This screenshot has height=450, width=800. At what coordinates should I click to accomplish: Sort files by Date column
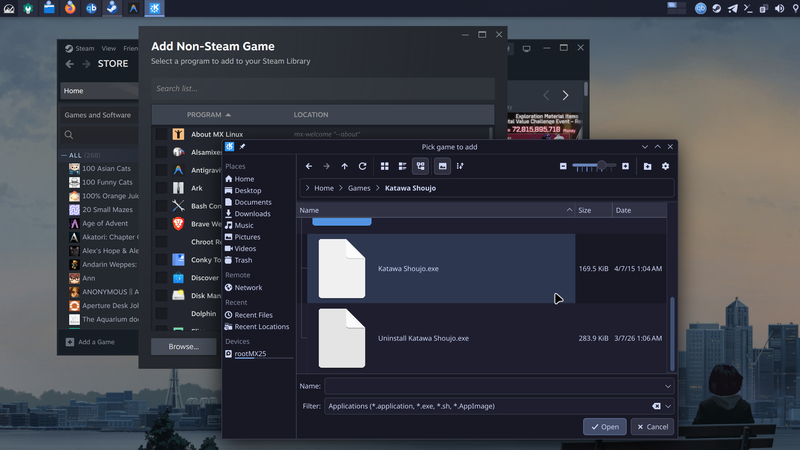tap(639, 210)
